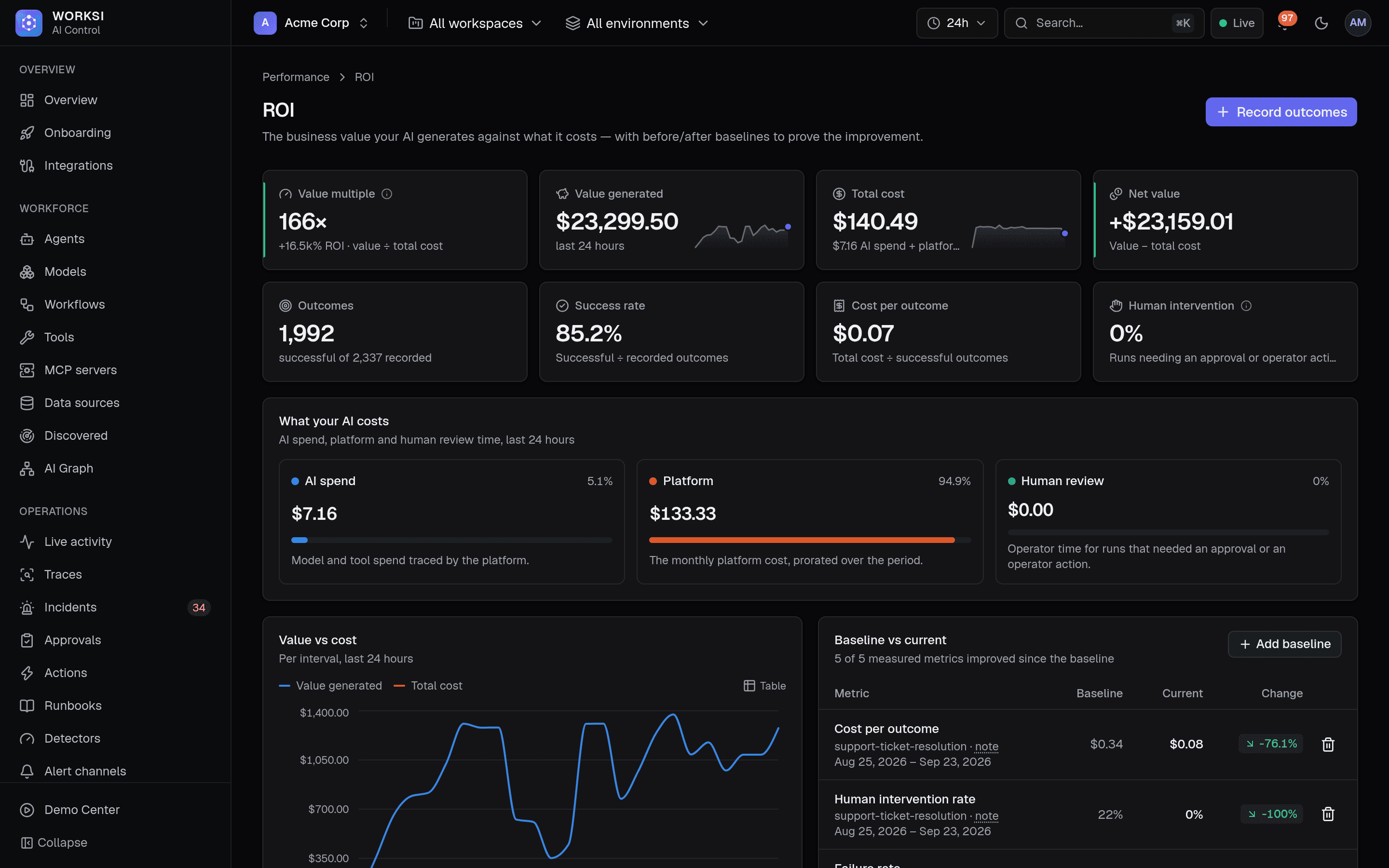Click Record outcomes button
Viewport: 1389px width, 868px height.
1281,112
